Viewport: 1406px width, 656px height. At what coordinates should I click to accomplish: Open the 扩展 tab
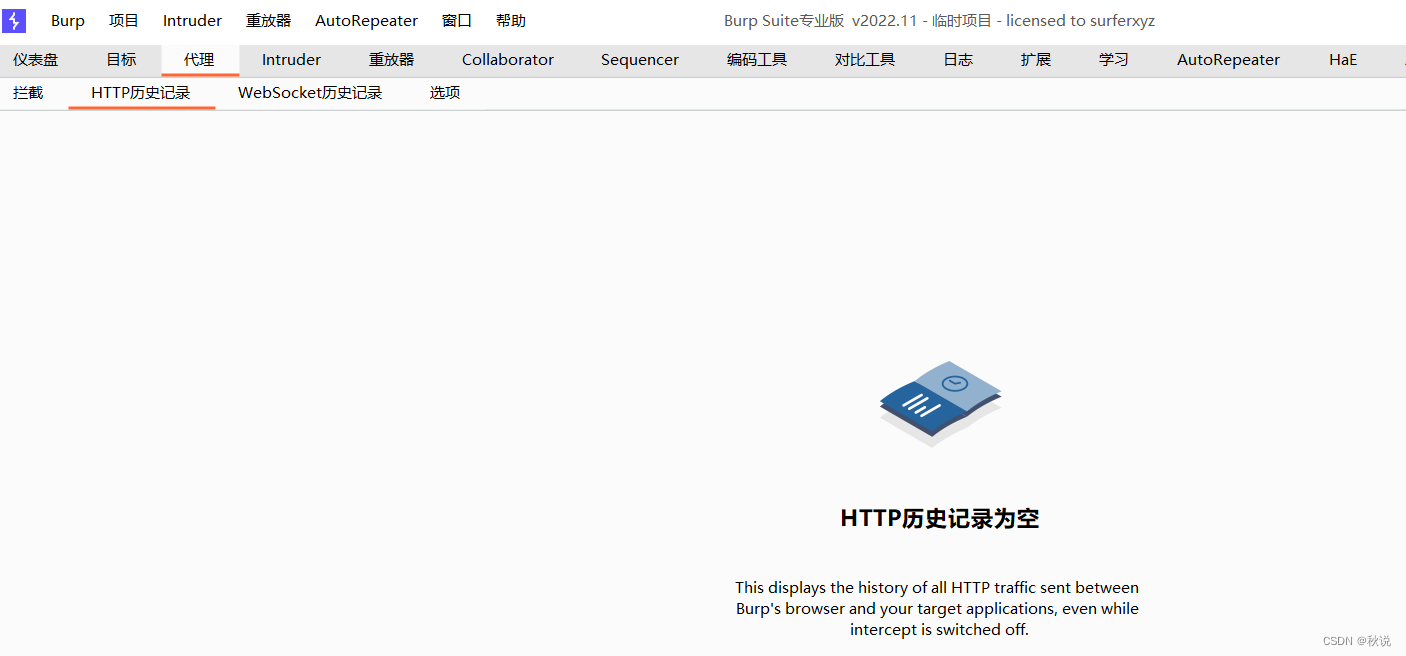click(1036, 60)
